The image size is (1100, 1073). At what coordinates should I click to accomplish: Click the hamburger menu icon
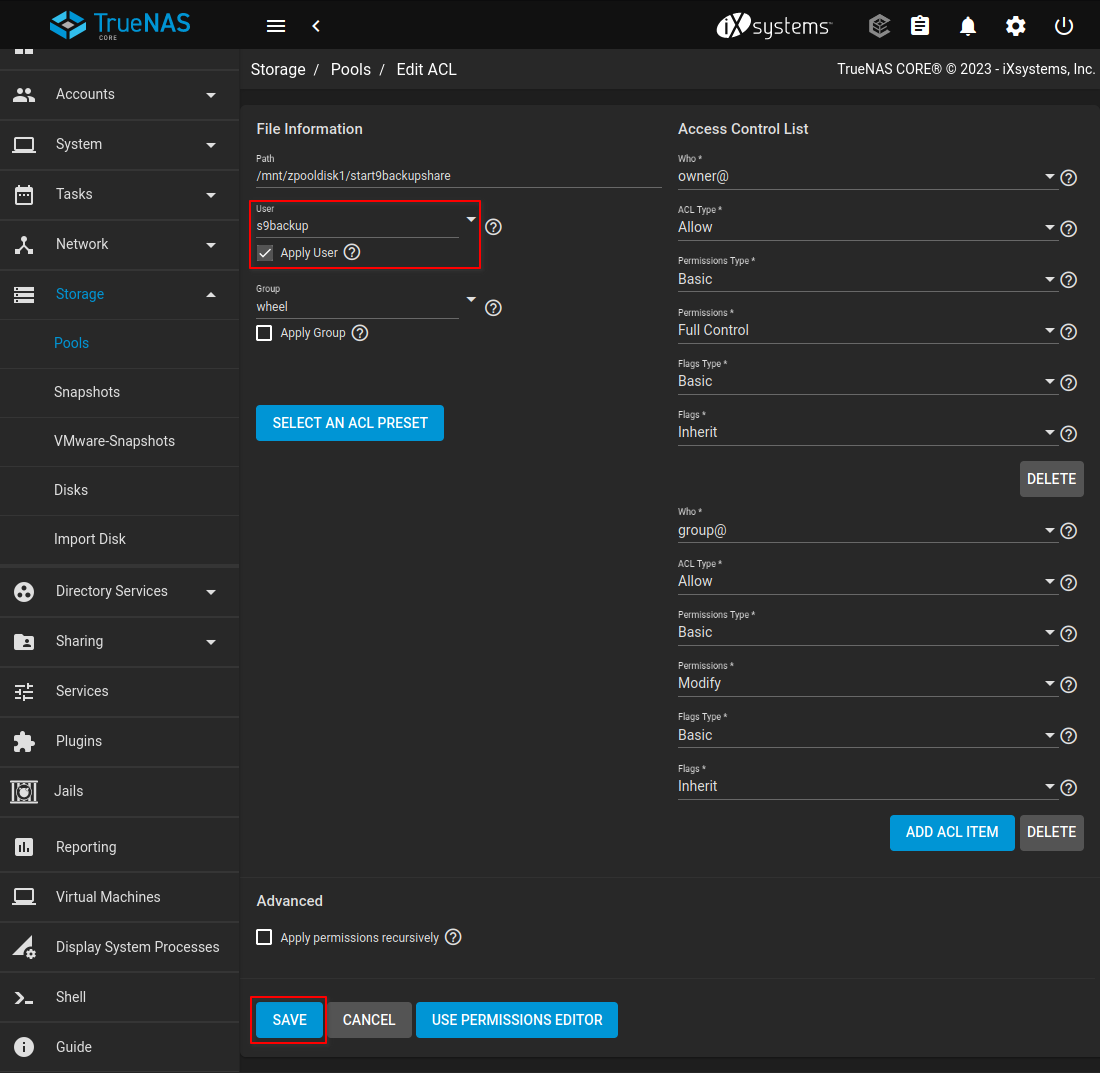point(276,26)
